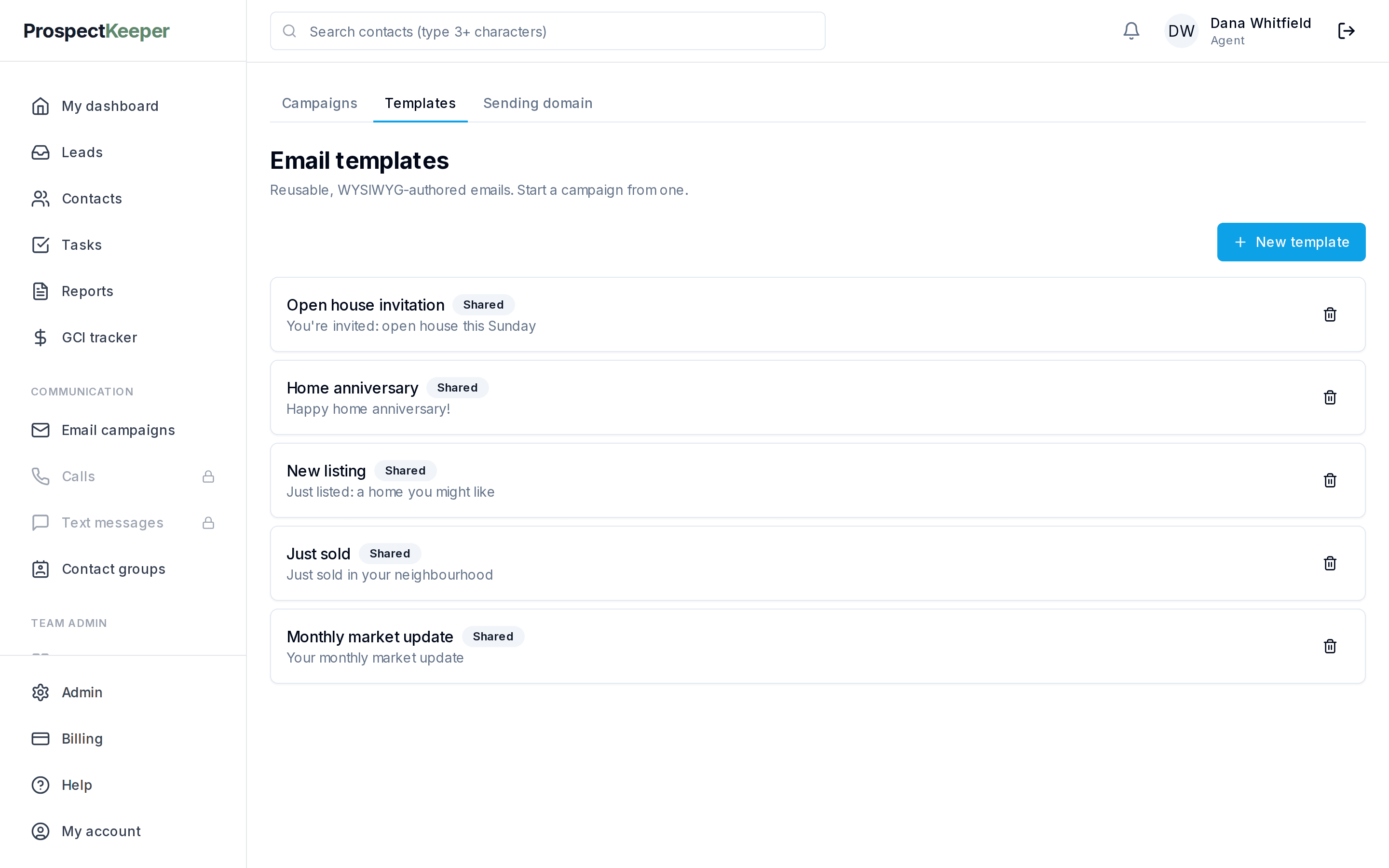
Task: Focus the Search contacts field
Action: [x=547, y=31]
